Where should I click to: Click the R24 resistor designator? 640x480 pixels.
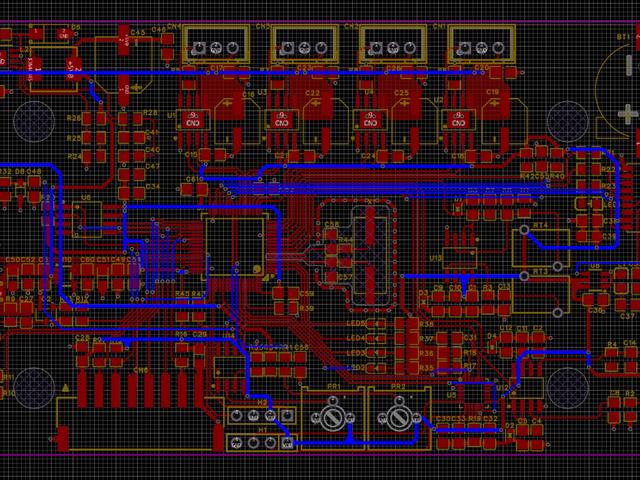[x=74, y=156]
